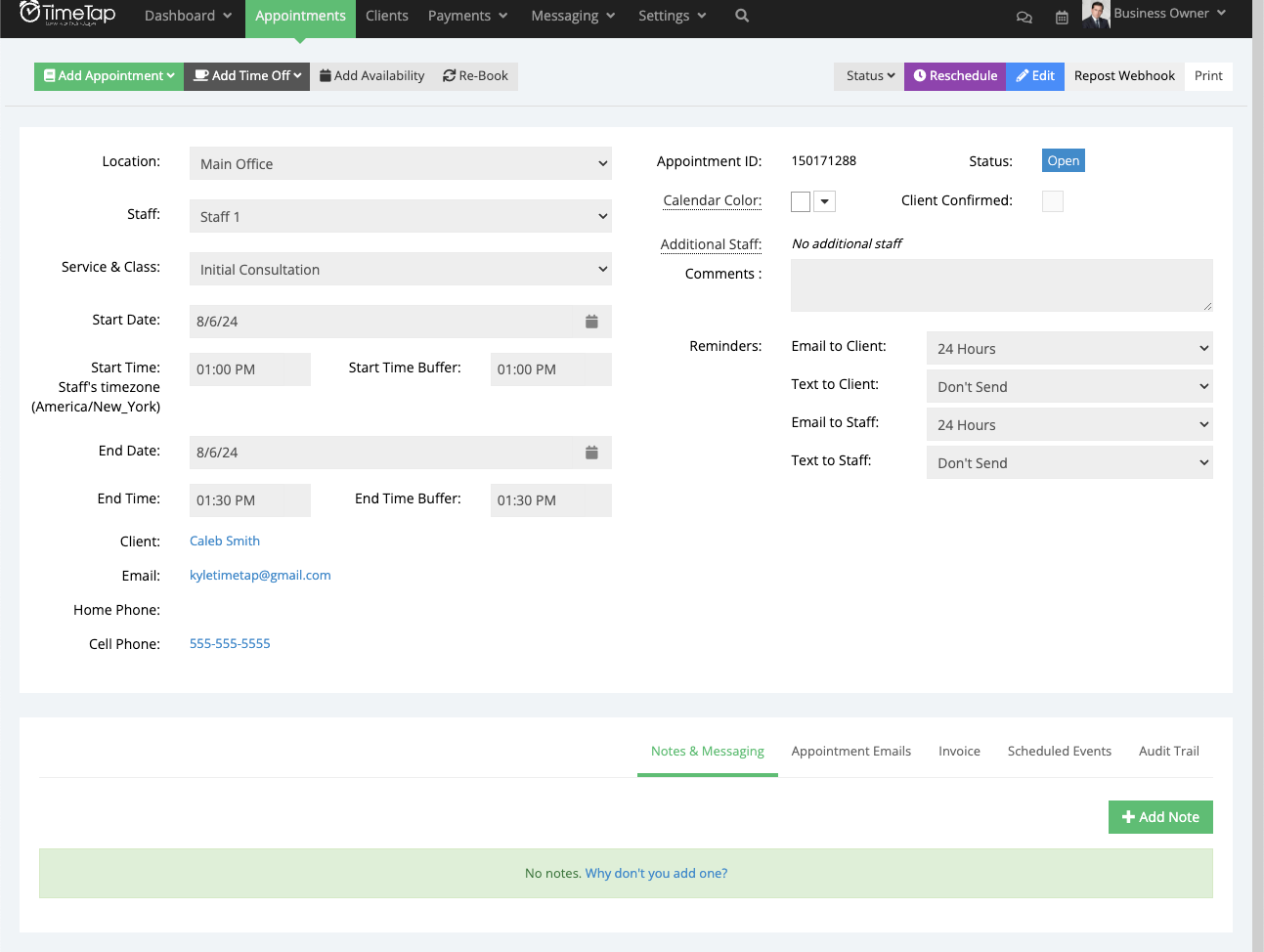Screen dimensions: 1264x952
Task: Switch to the Appointment Emails tab
Action: 850,751
